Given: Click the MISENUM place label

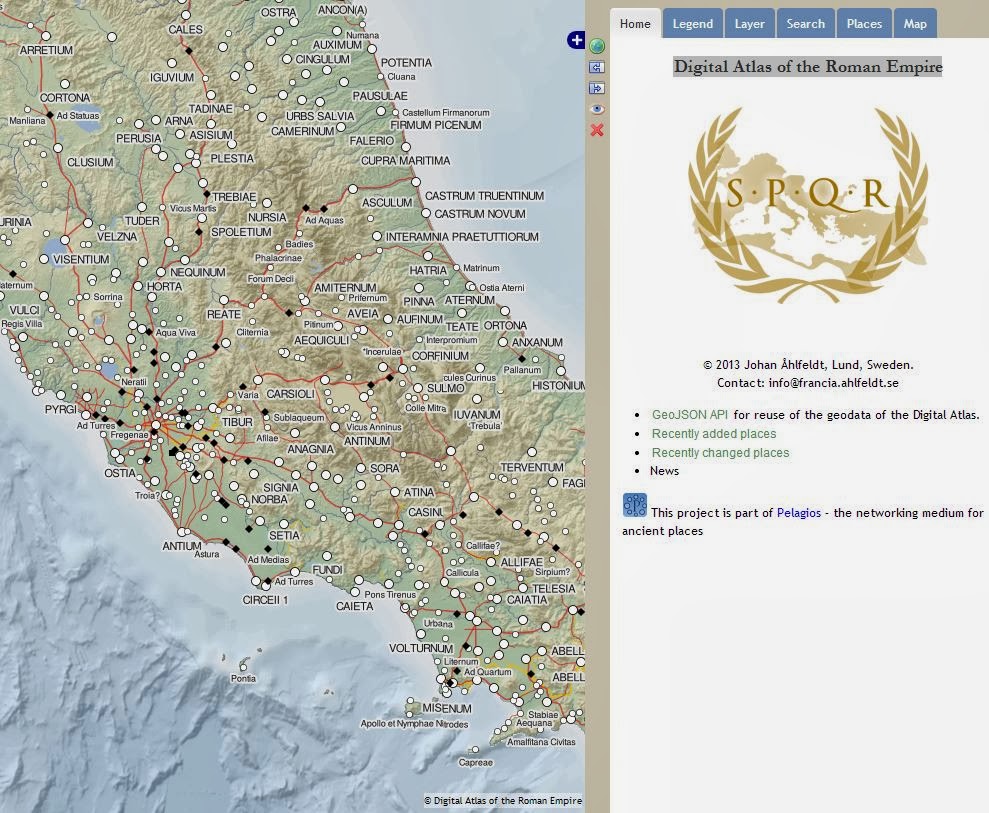Looking at the screenshot, I should [x=447, y=708].
